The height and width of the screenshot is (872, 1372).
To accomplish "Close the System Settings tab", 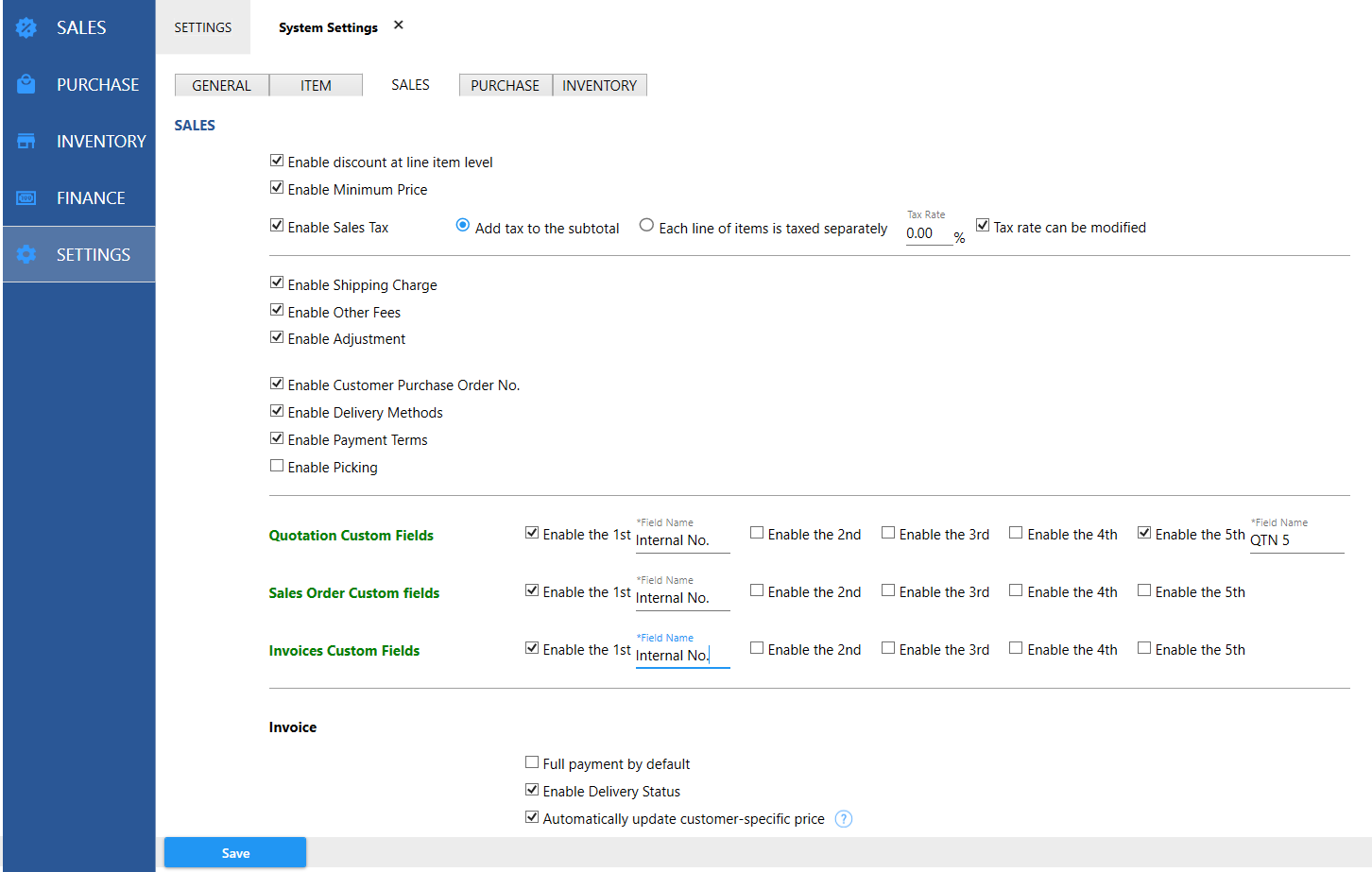I will pos(399,26).
